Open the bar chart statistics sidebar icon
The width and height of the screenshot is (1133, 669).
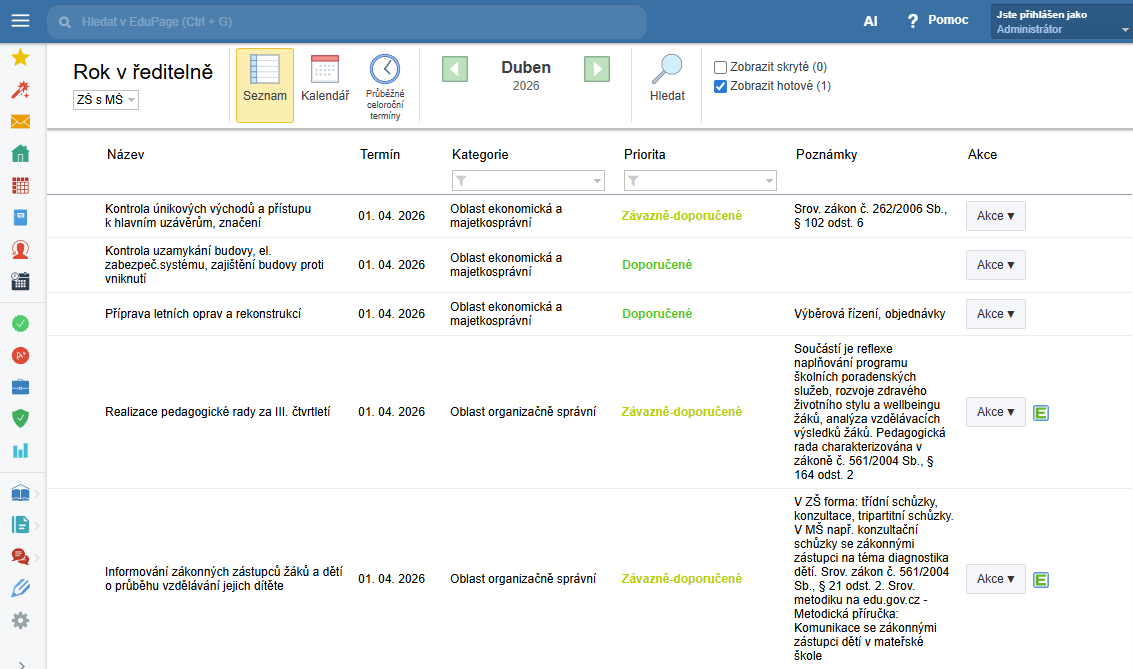pyautogui.click(x=20, y=450)
